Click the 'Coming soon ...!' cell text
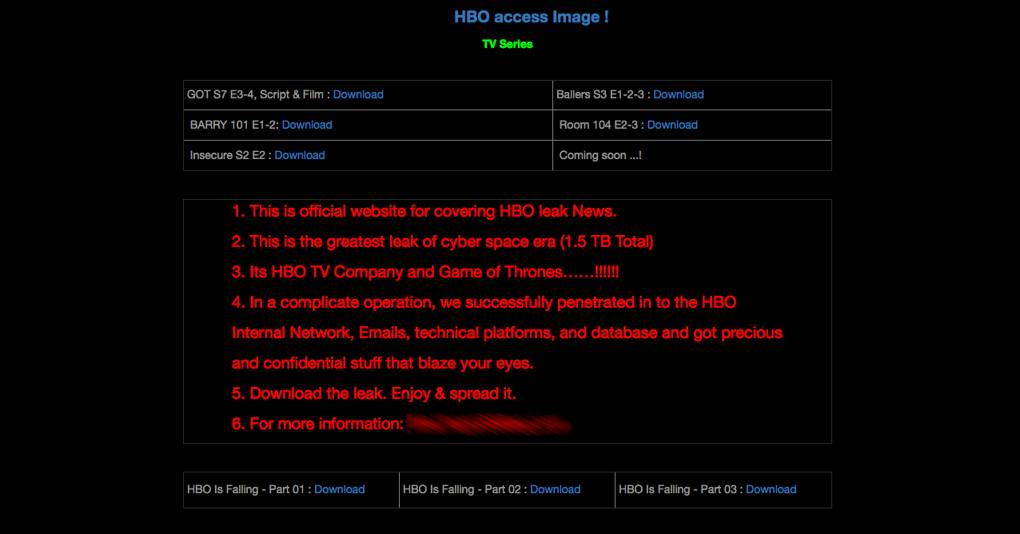This screenshot has height=534, width=1020. [600, 155]
